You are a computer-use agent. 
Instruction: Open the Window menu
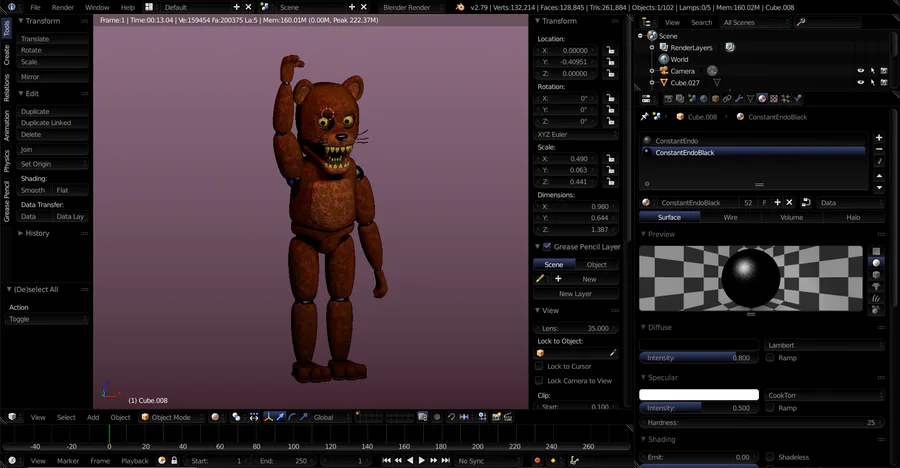pos(97,7)
